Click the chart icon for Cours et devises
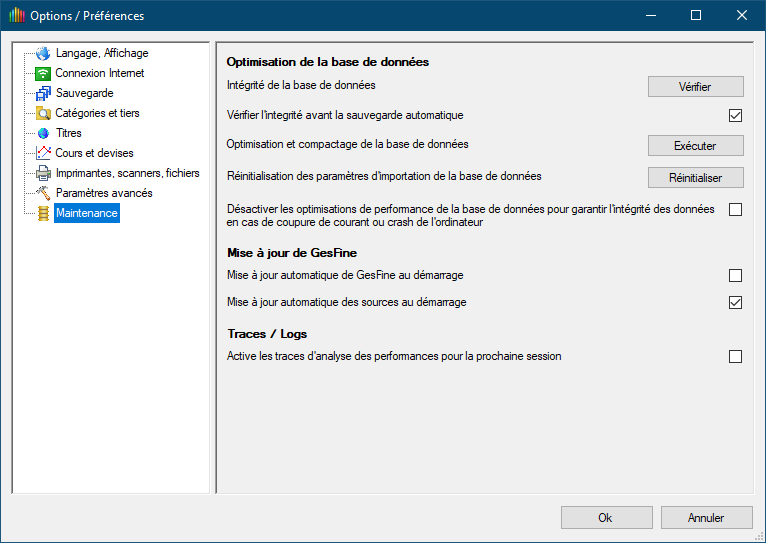This screenshot has height=543, width=766. click(x=42, y=153)
